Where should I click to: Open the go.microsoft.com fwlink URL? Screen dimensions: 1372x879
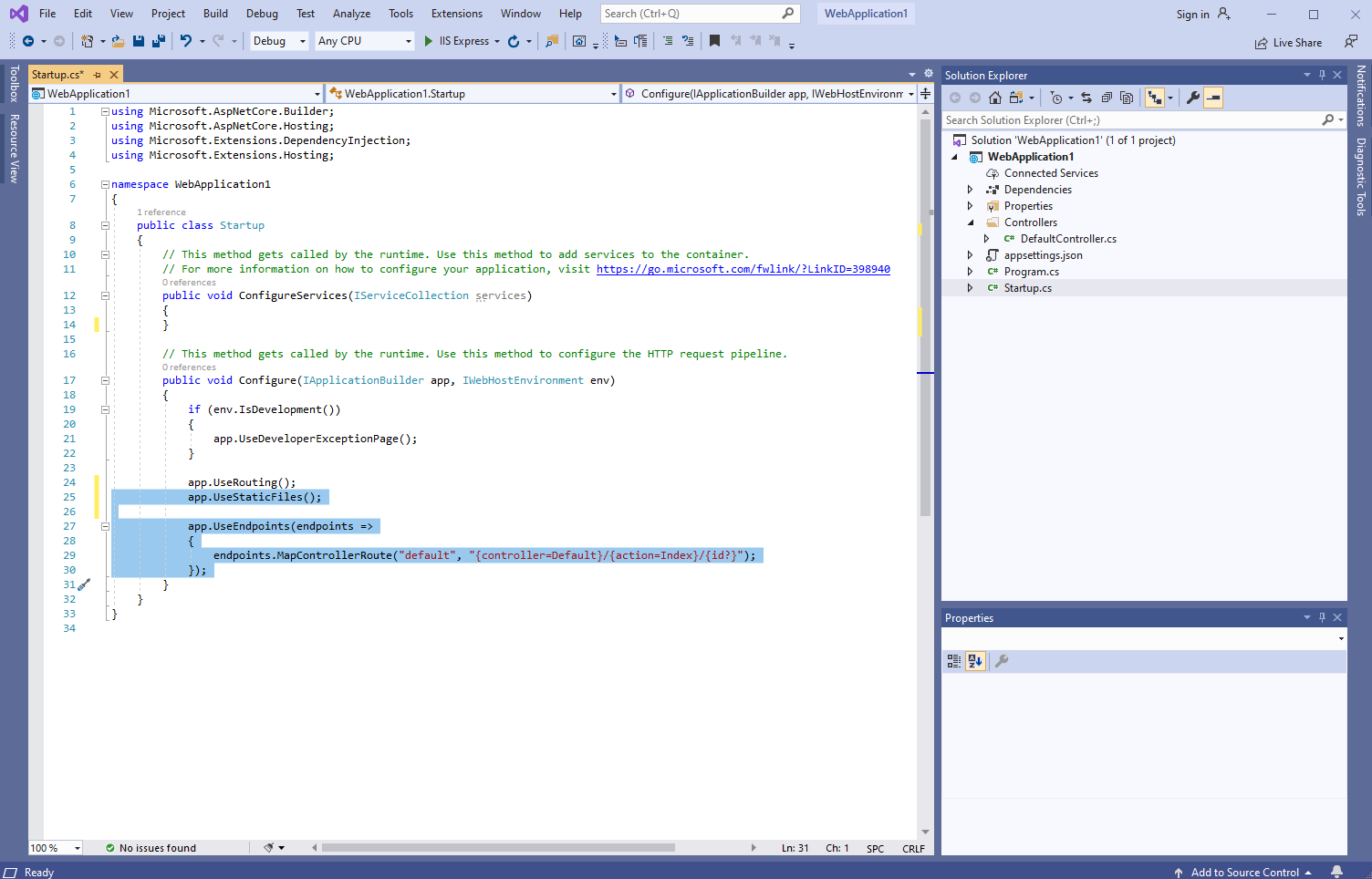(743, 269)
